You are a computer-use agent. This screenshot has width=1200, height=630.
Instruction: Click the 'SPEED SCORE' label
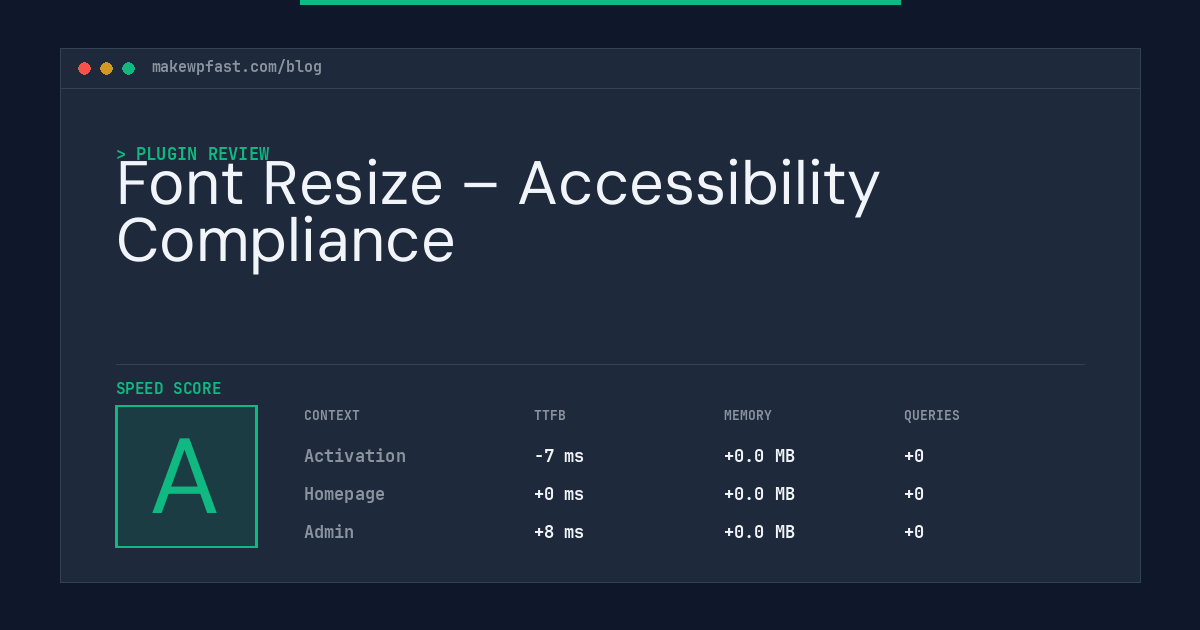click(169, 389)
